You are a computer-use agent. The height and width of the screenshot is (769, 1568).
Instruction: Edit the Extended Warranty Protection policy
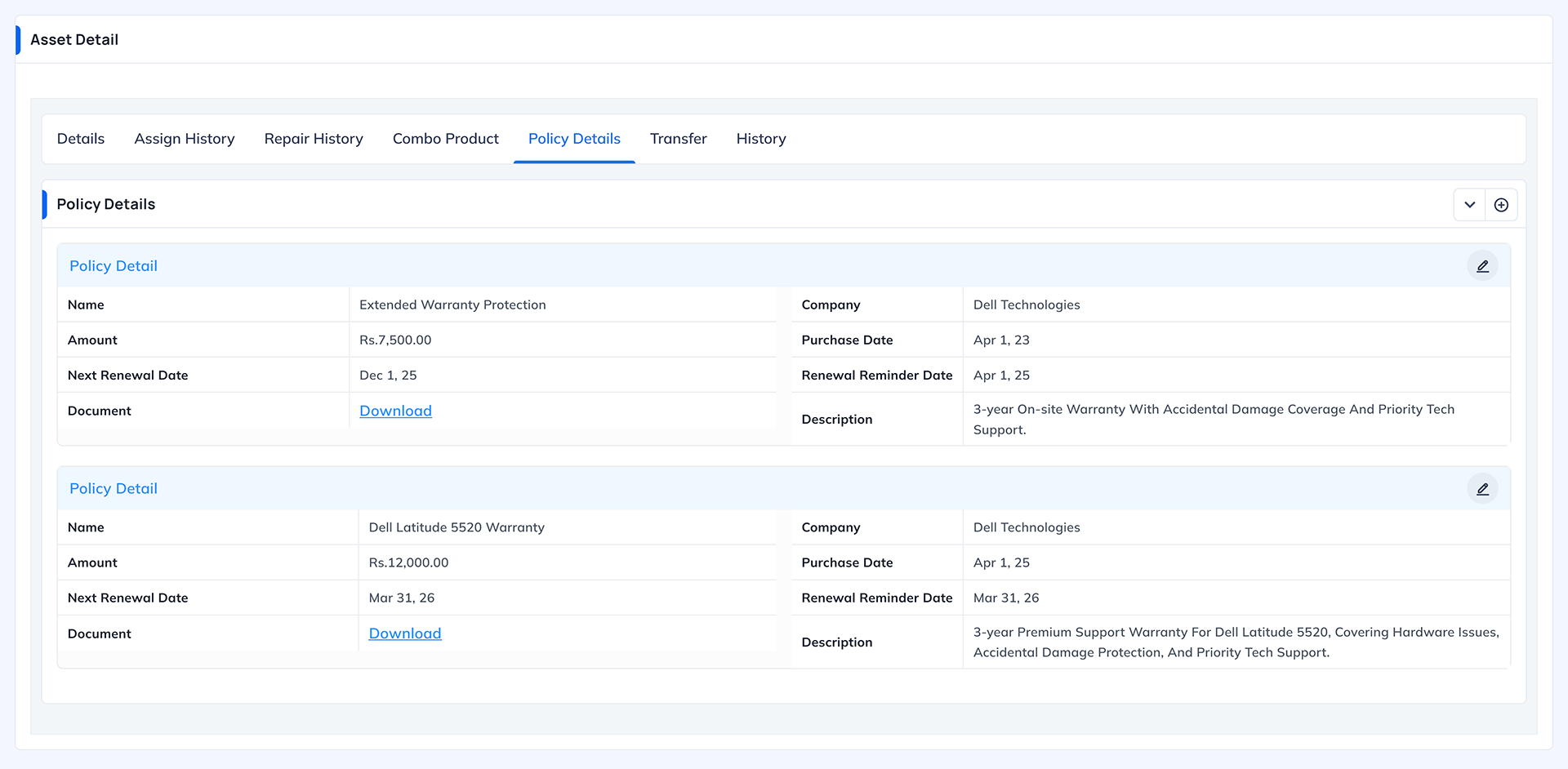pyautogui.click(x=1482, y=266)
